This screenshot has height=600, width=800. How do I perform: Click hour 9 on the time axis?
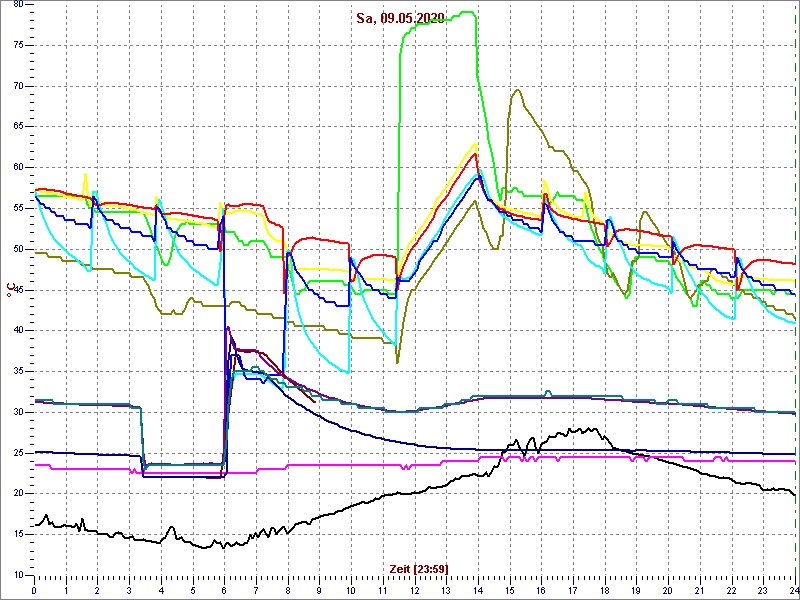pos(319,589)
